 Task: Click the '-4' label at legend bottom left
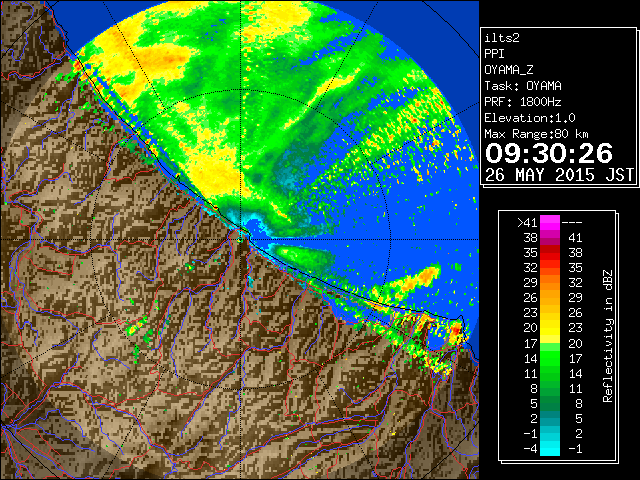(x=530, y=449)
